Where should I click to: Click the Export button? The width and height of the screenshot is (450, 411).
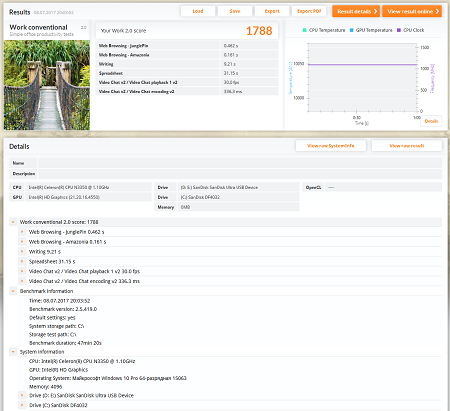point(272,11)
